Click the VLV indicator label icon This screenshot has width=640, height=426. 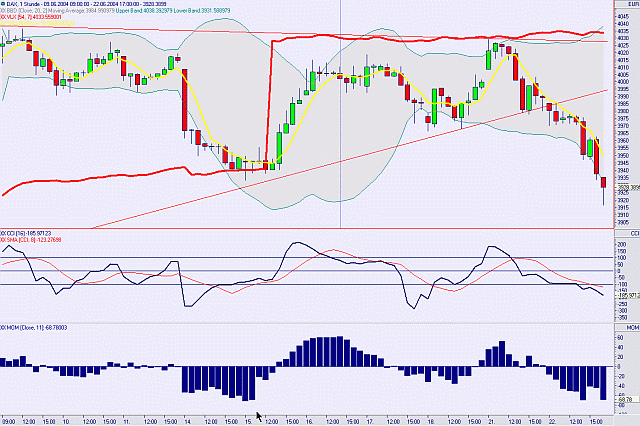pyautogui.click(x=4, y=21)
